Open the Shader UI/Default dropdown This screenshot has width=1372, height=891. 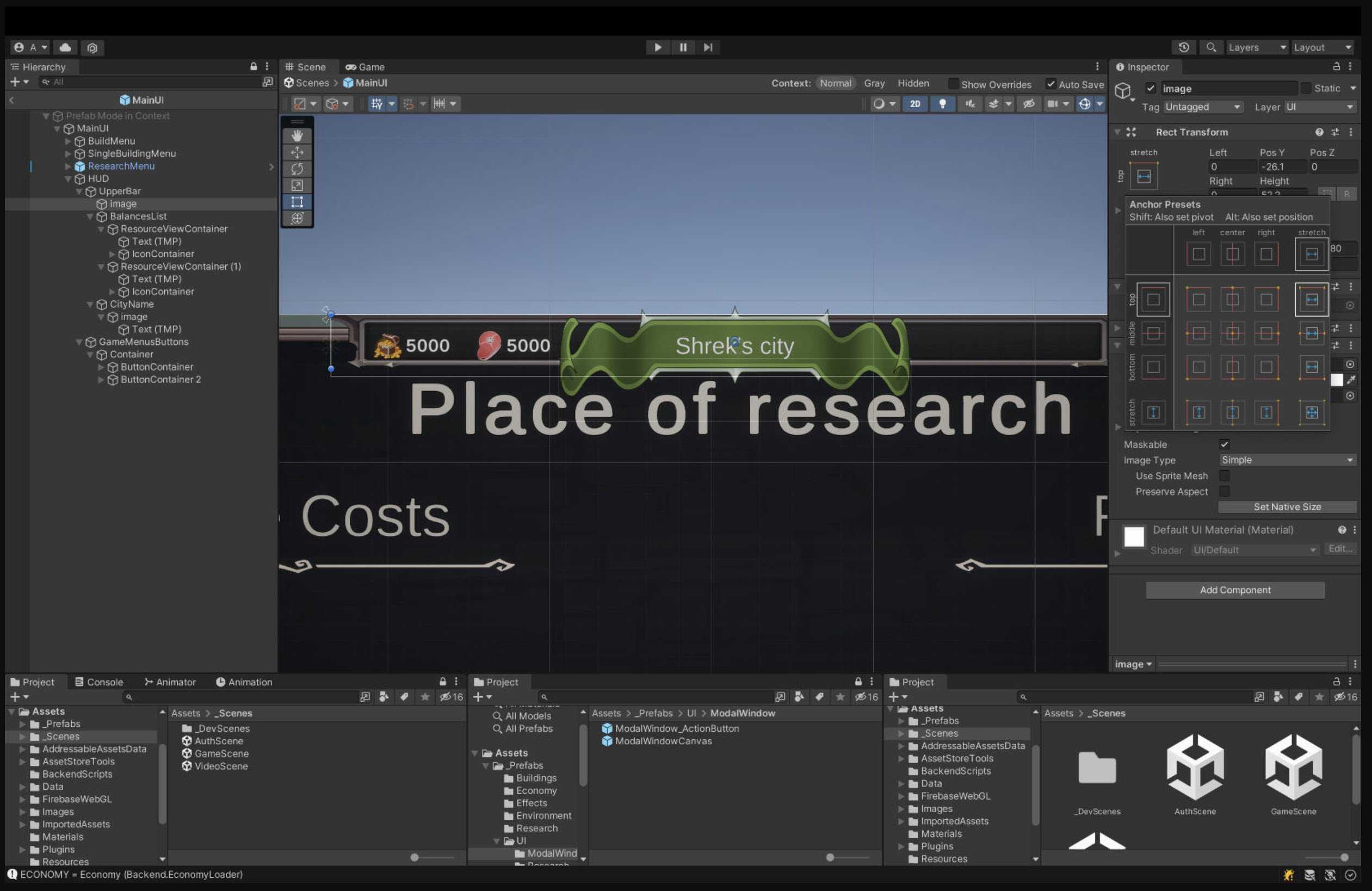point(1254,550)
